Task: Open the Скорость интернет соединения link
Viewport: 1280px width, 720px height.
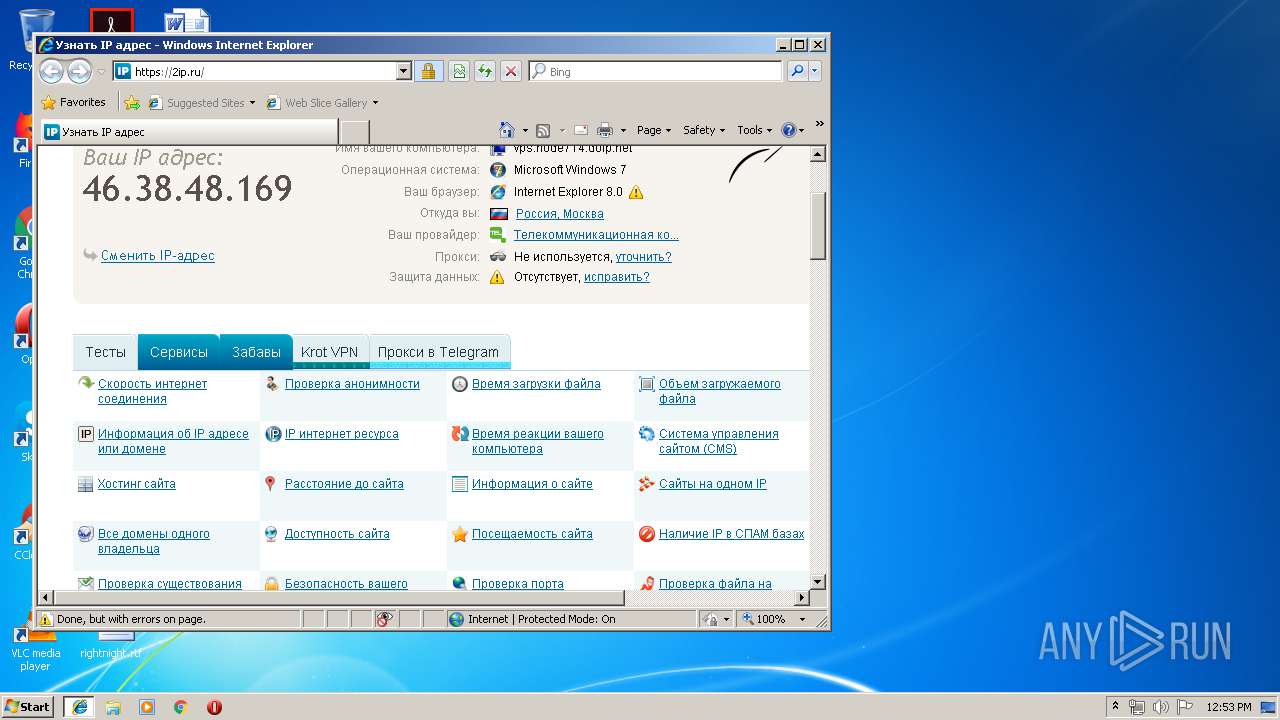Action: pos(152,391)
